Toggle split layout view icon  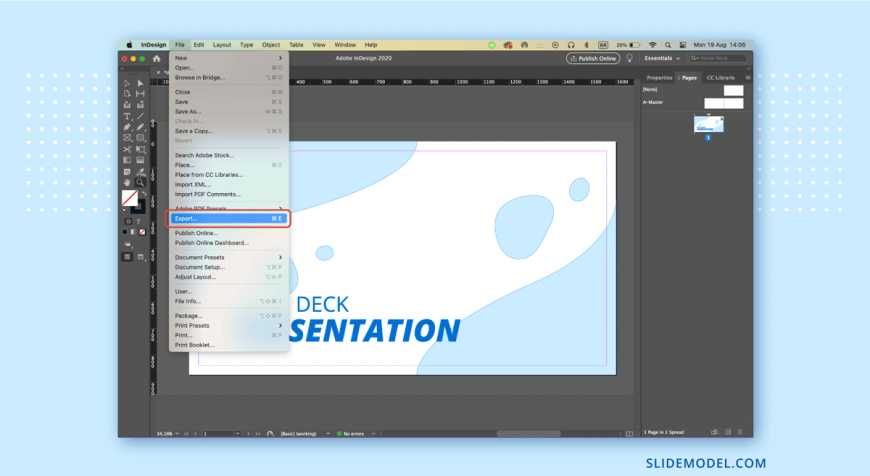(629, 433)
